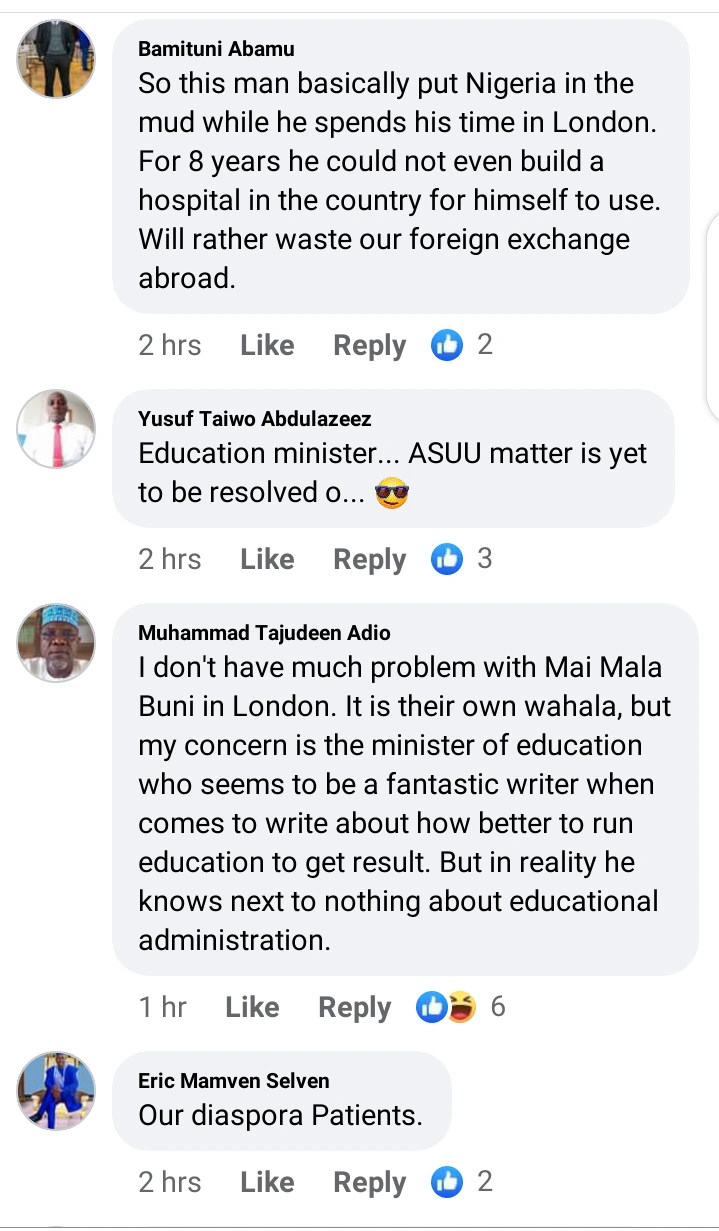
Task: Click the name Muhammad Tajudeen Adio
Action: (264, 633)
